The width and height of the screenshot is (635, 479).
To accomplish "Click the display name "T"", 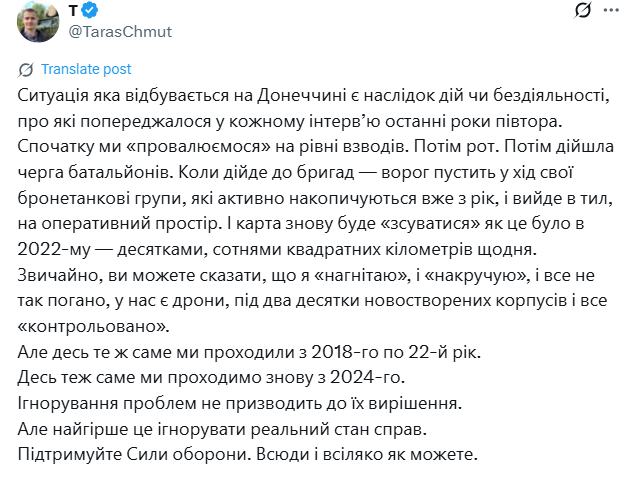I will pyautogui.click(x=73, y=11).
